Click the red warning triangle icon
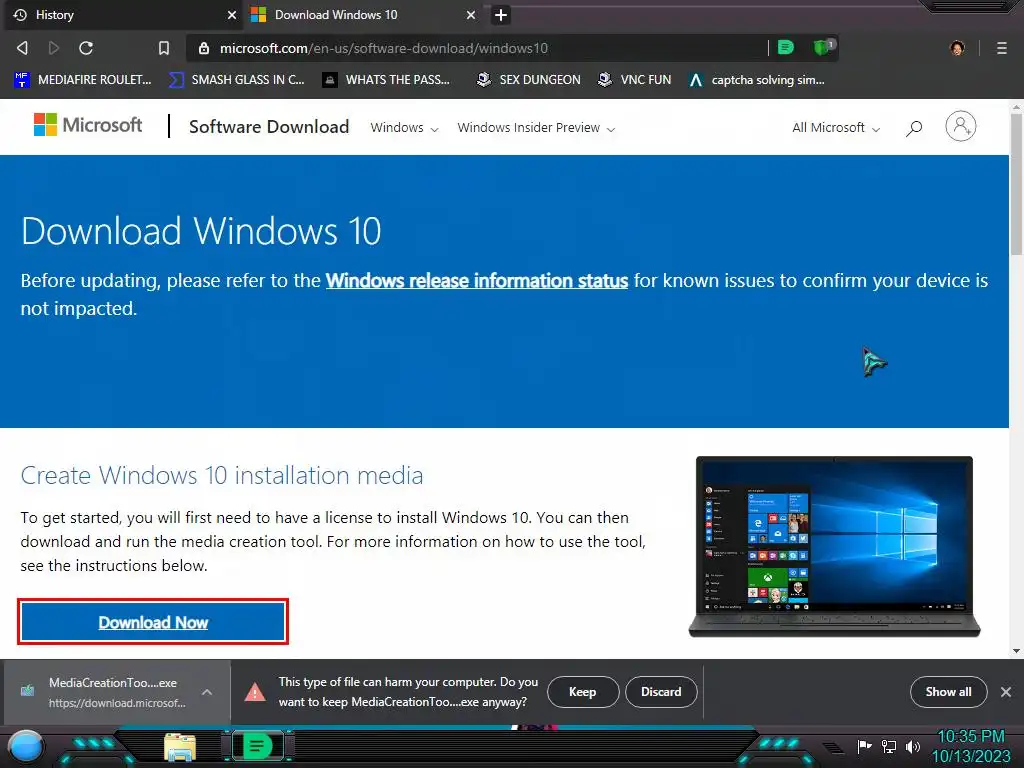Image resolution: width=1024 pixels, height=768 pixels. (x=255, y=692)
